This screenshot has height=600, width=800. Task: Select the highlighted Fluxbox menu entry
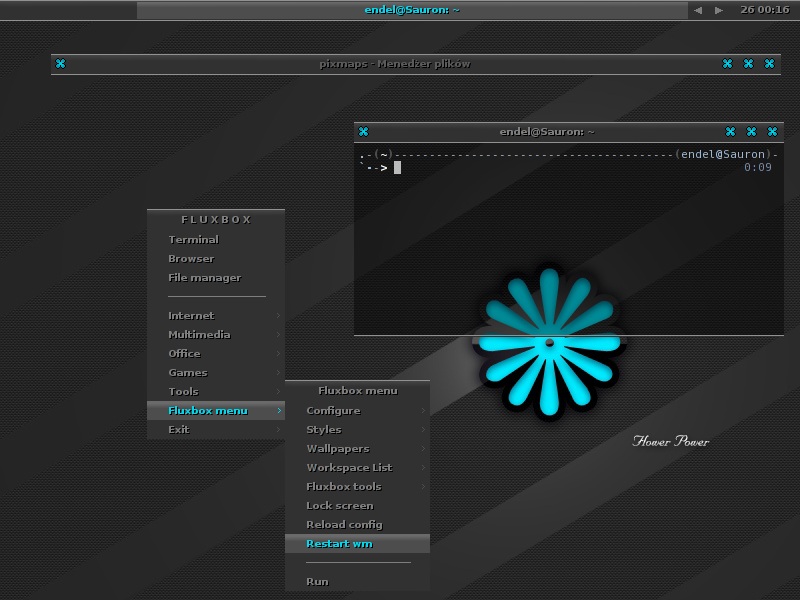click(216, 411)
